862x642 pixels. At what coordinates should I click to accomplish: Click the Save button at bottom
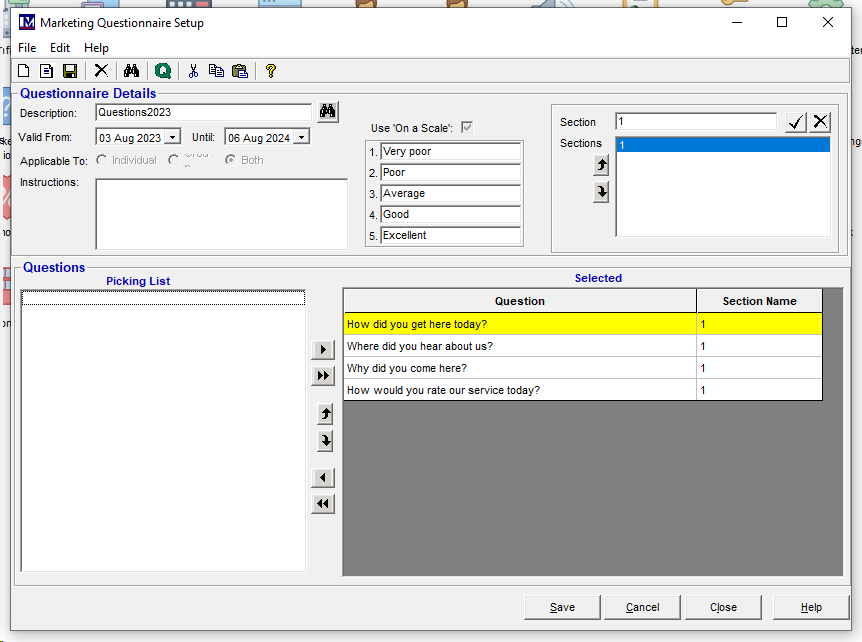[562, 607]
